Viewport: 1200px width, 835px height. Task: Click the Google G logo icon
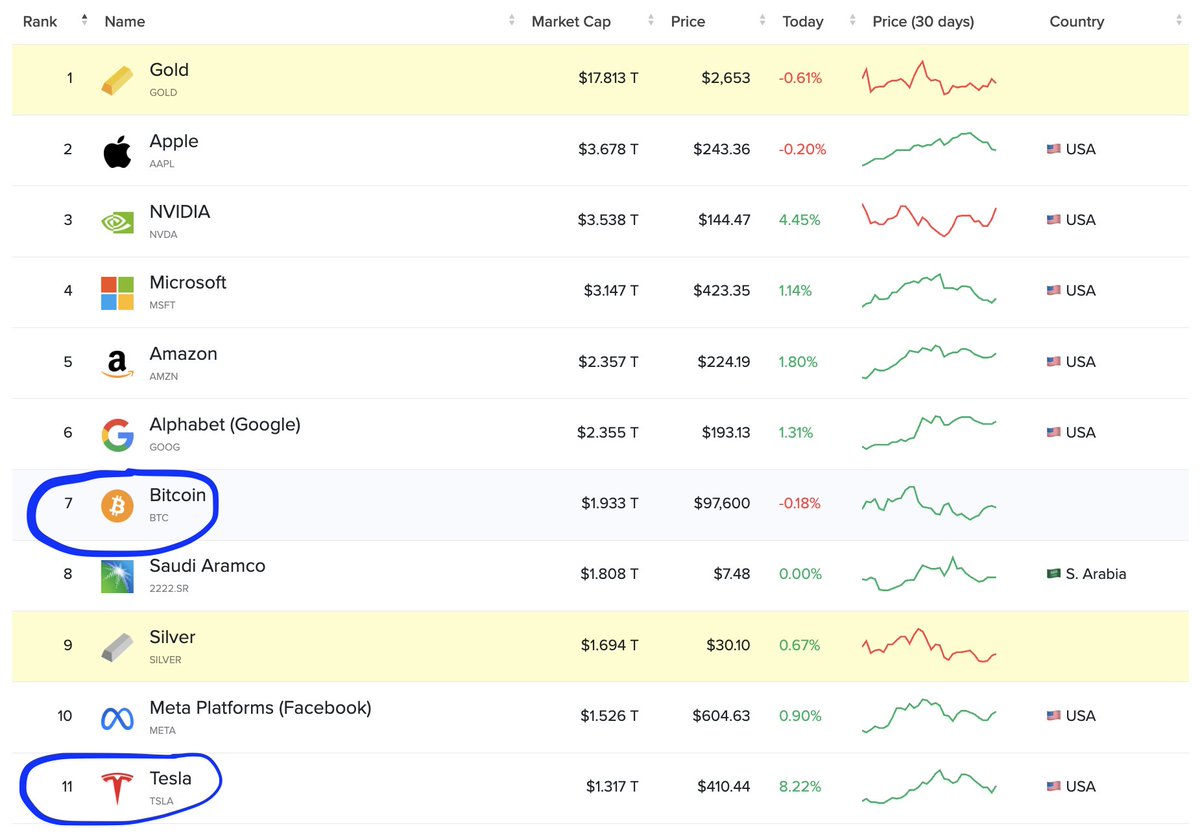[x=117, y=434]
